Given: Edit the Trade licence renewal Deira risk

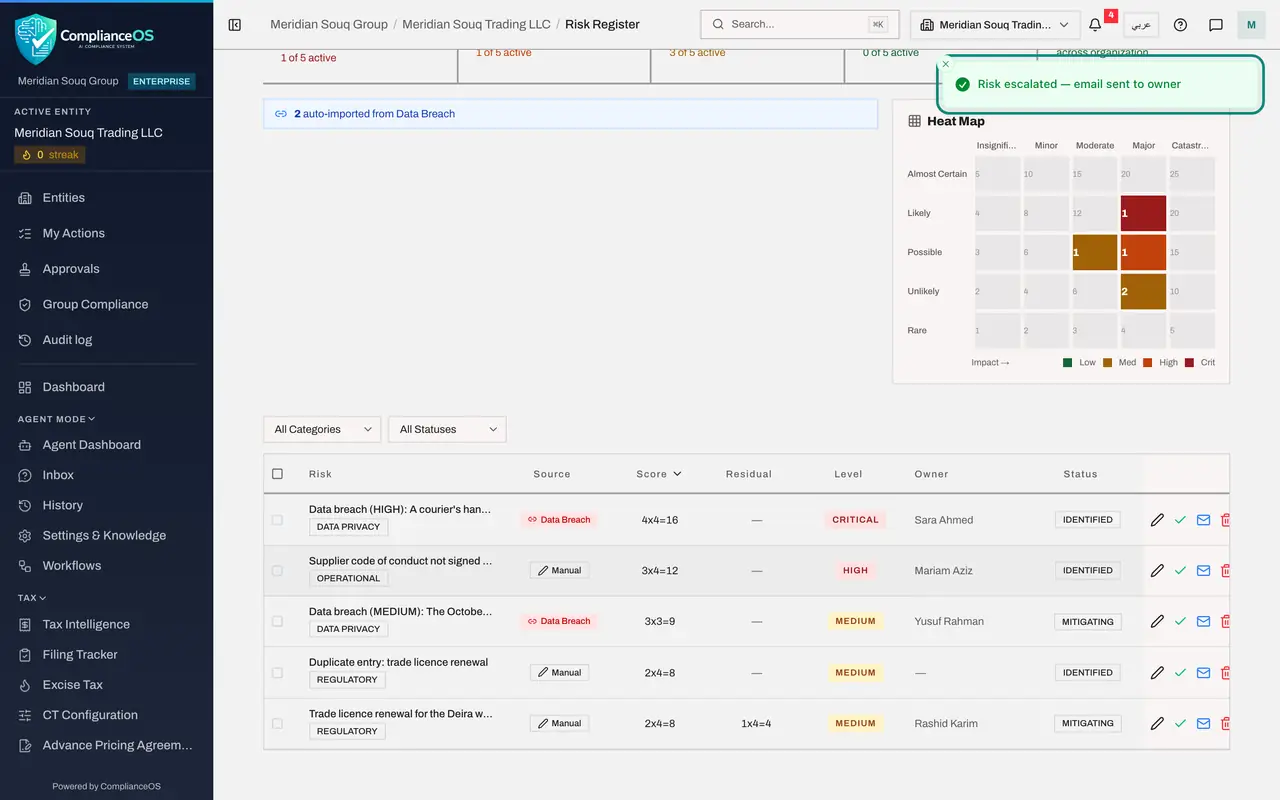Looking at the screenshot, I should click(1157, 723).
